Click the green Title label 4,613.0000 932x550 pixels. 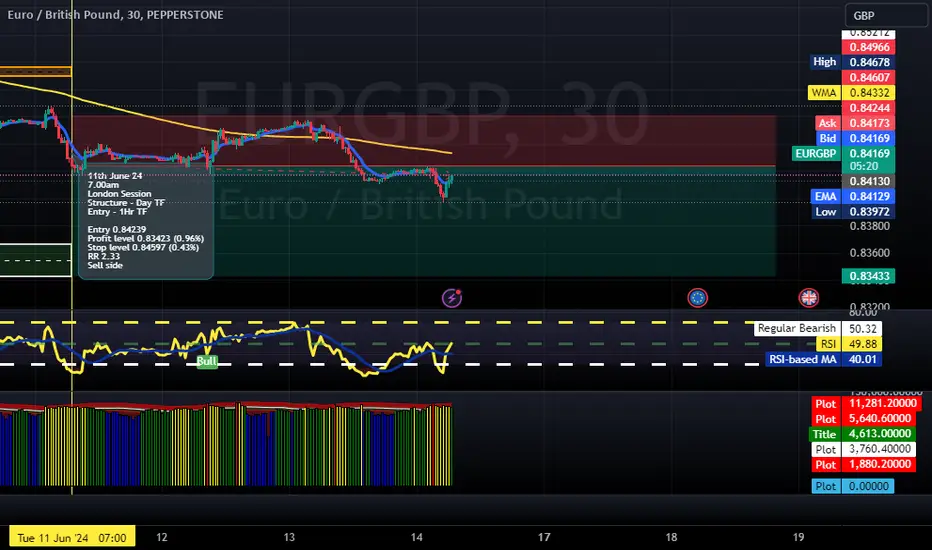(x=862, y=434)
